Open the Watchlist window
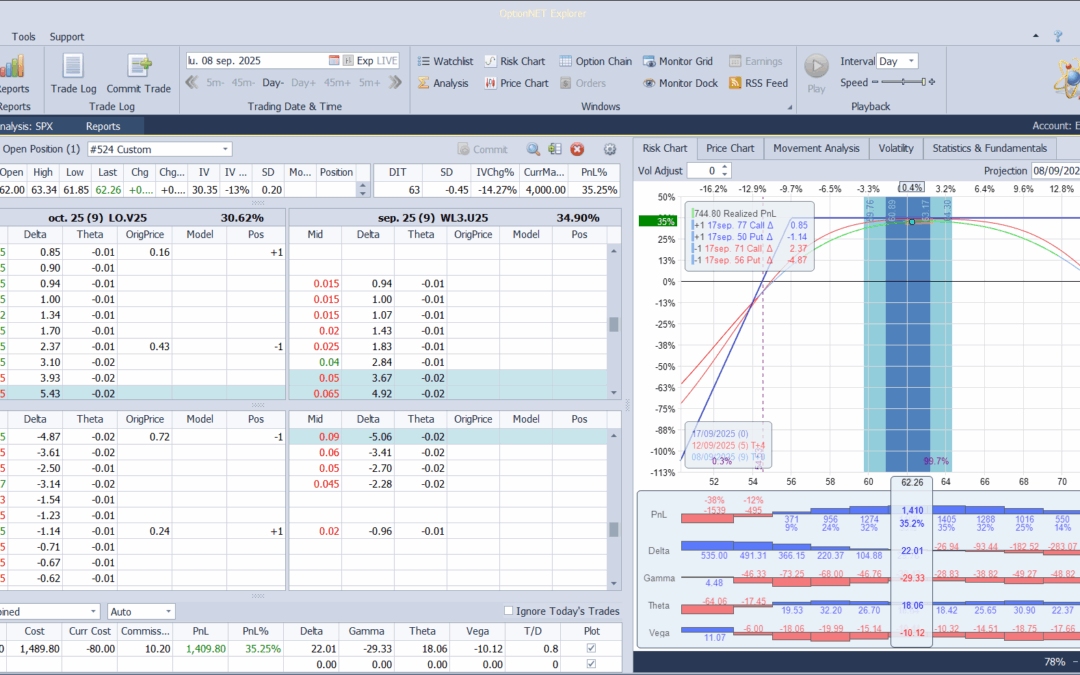1080x675 pixels. [x=446, y=61]
